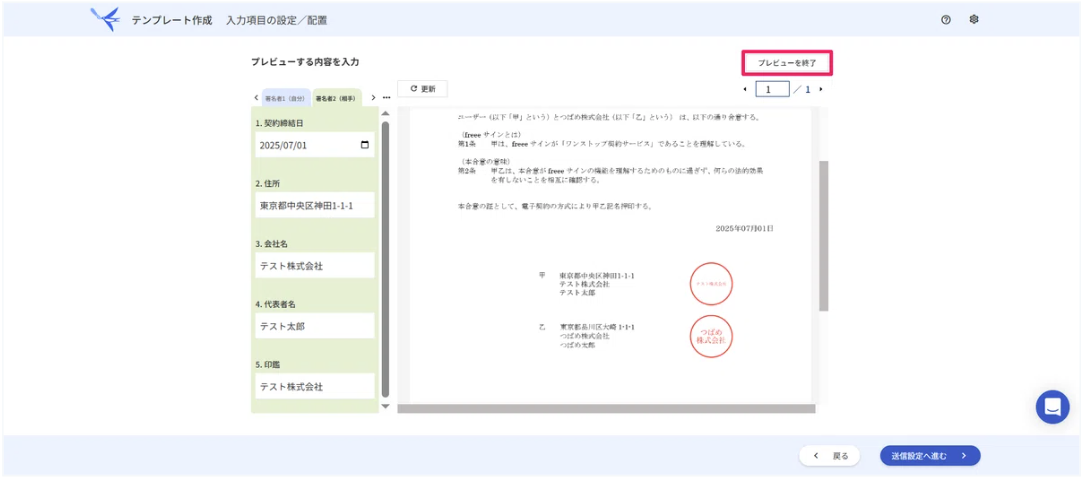The height and width of the screenshot is (479, 1083).
Task: Click 送信設定へ進む button
Action: click(930, 456)
